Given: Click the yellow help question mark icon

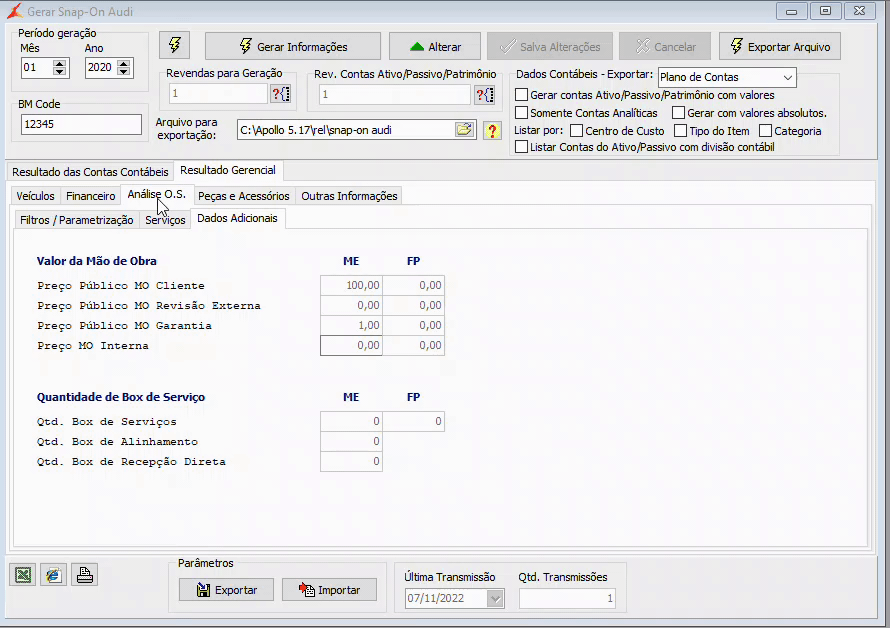Looking at the screenshot, I should 492,131.
